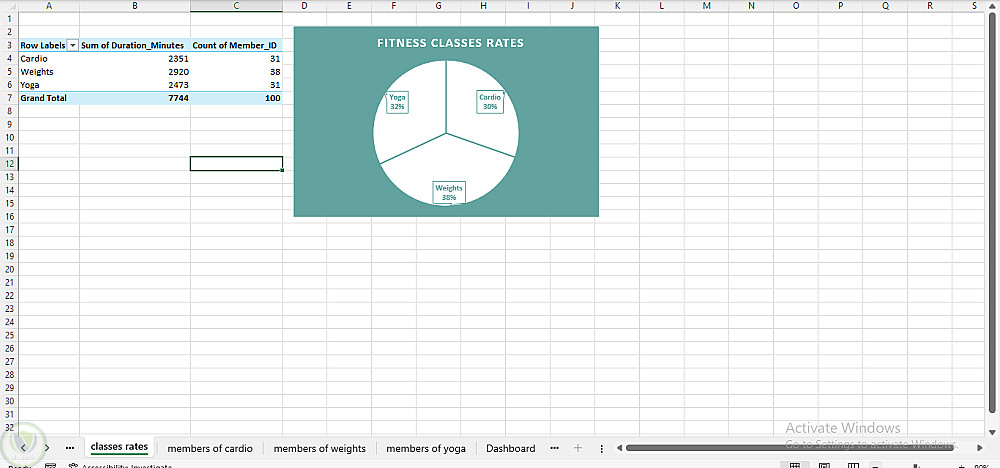1000x468 pixels.
Task: Select the Yoga 32% data label
Action: (x=397, y=102)
